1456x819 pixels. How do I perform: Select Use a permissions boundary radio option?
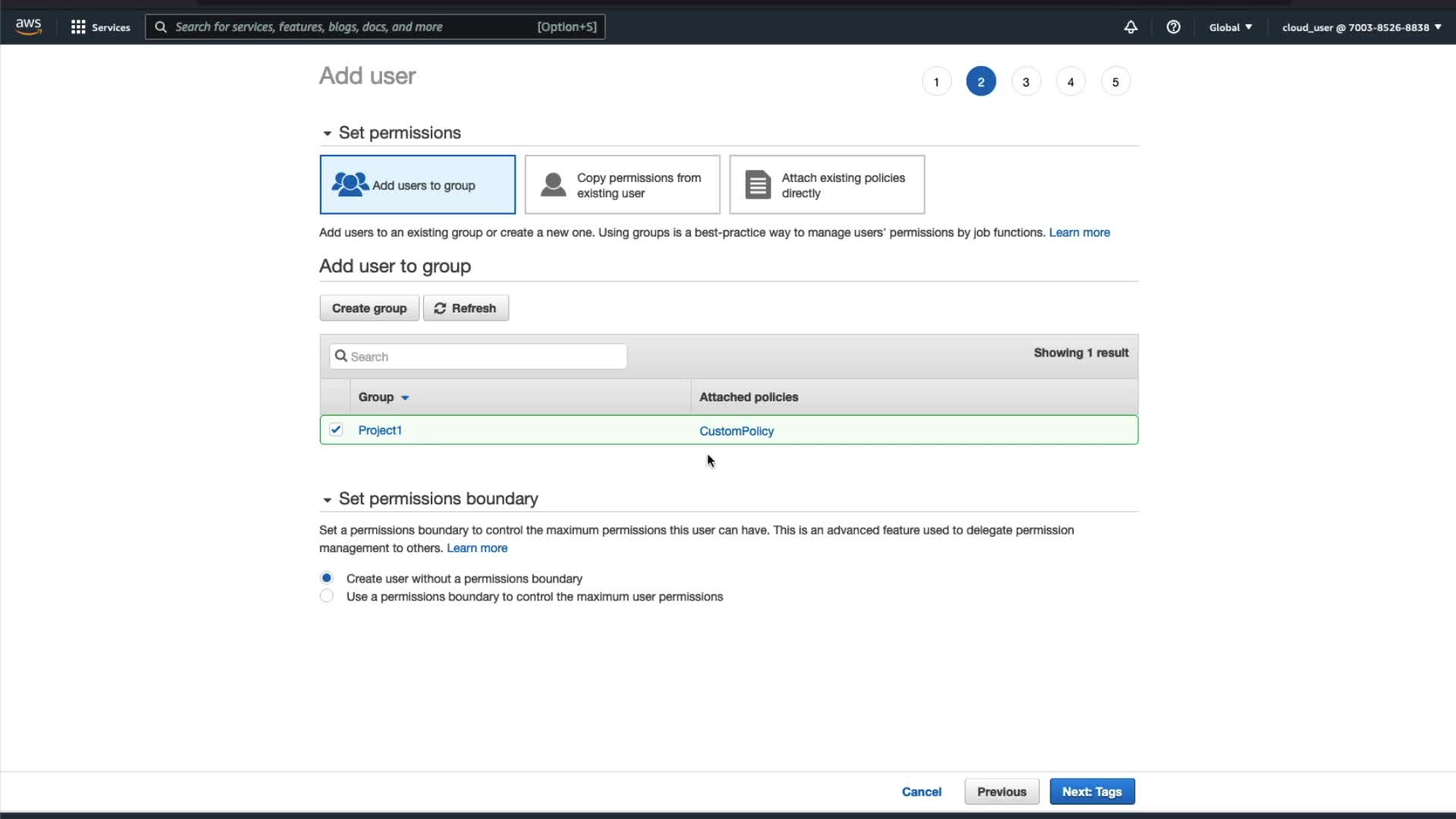[x=327, y=596]
